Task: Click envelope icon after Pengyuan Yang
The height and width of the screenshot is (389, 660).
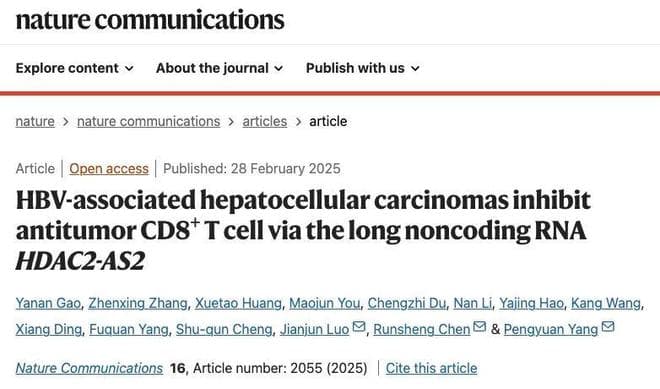Action: click(x=608, y=327)
